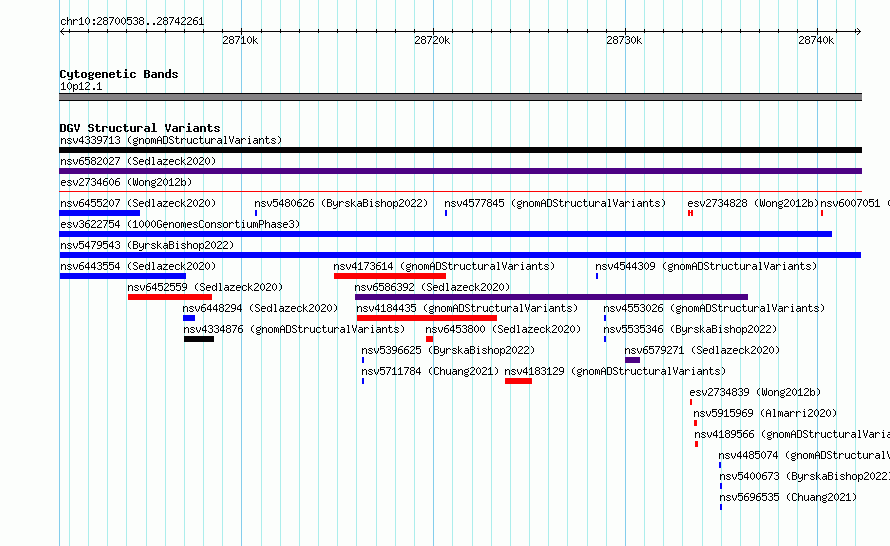Click esv2734839 (Wong2012b) label
Viewport: 890px width, 546px height.
pos(755,392)
